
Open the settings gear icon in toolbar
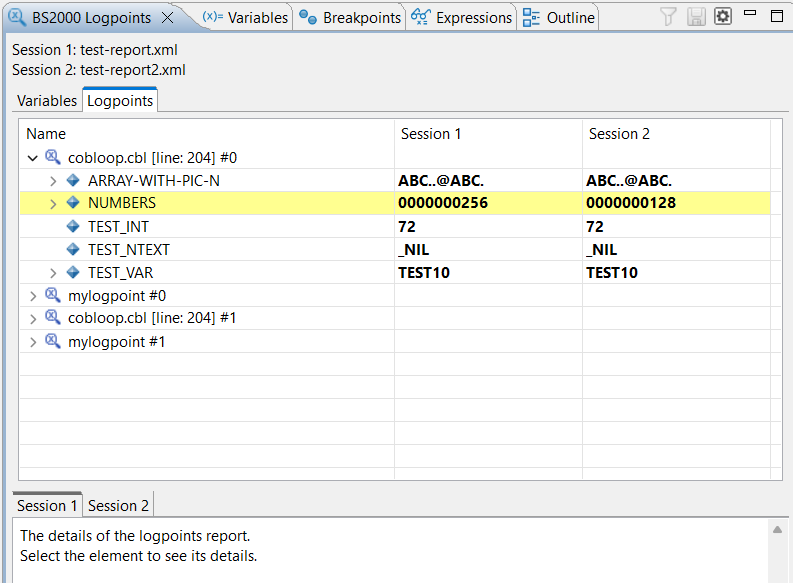coord(722,17)
